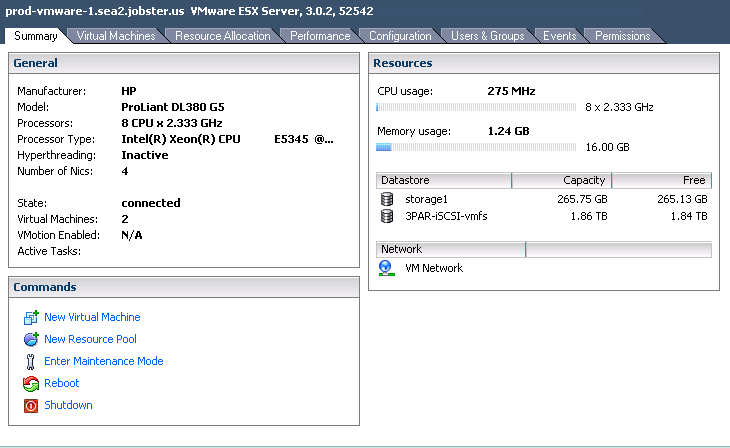Click the Resources panel header
Screen dimensions: 730x448
click(544, 63)
